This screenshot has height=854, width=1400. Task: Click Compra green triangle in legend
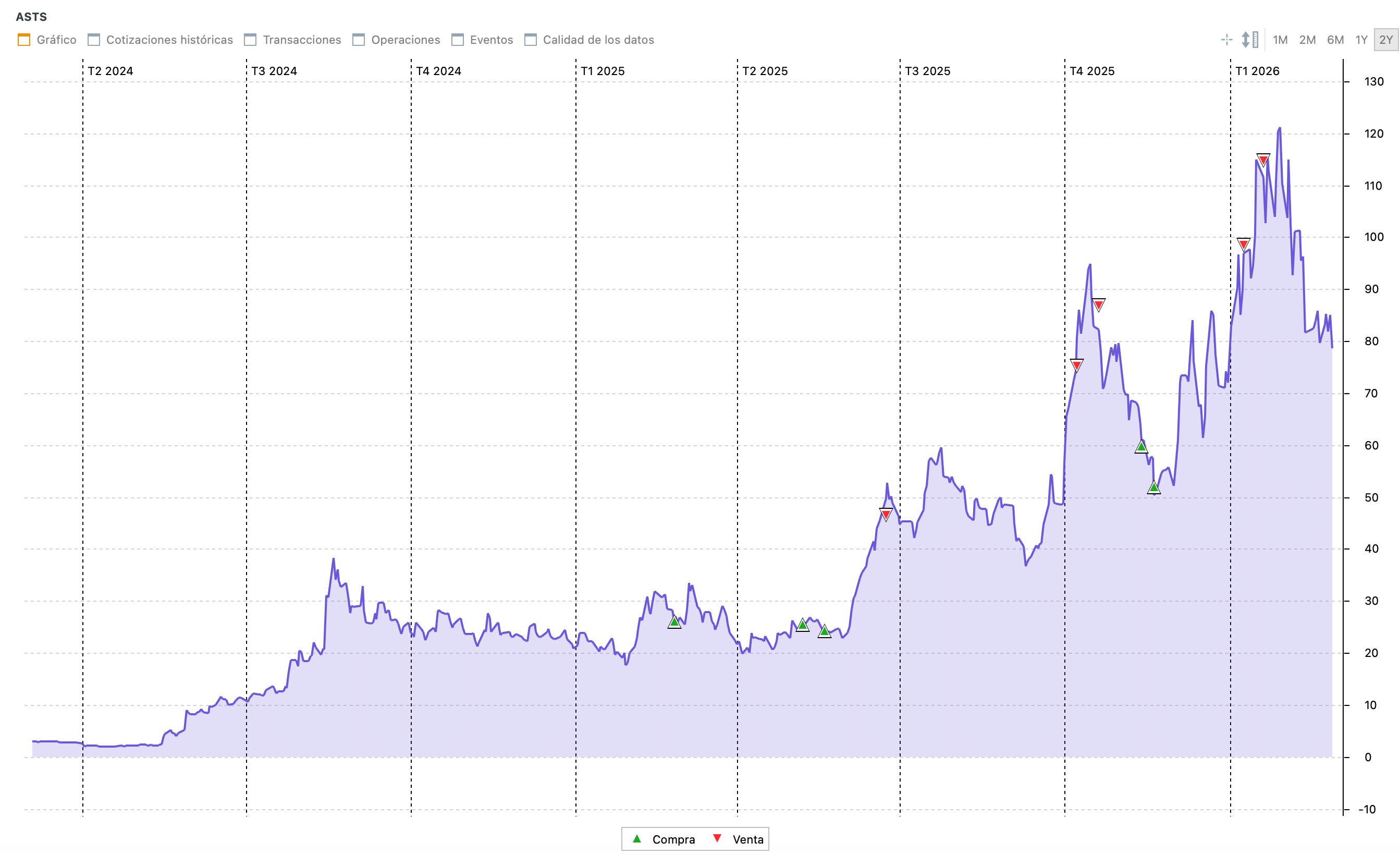(x=637, y=839)
